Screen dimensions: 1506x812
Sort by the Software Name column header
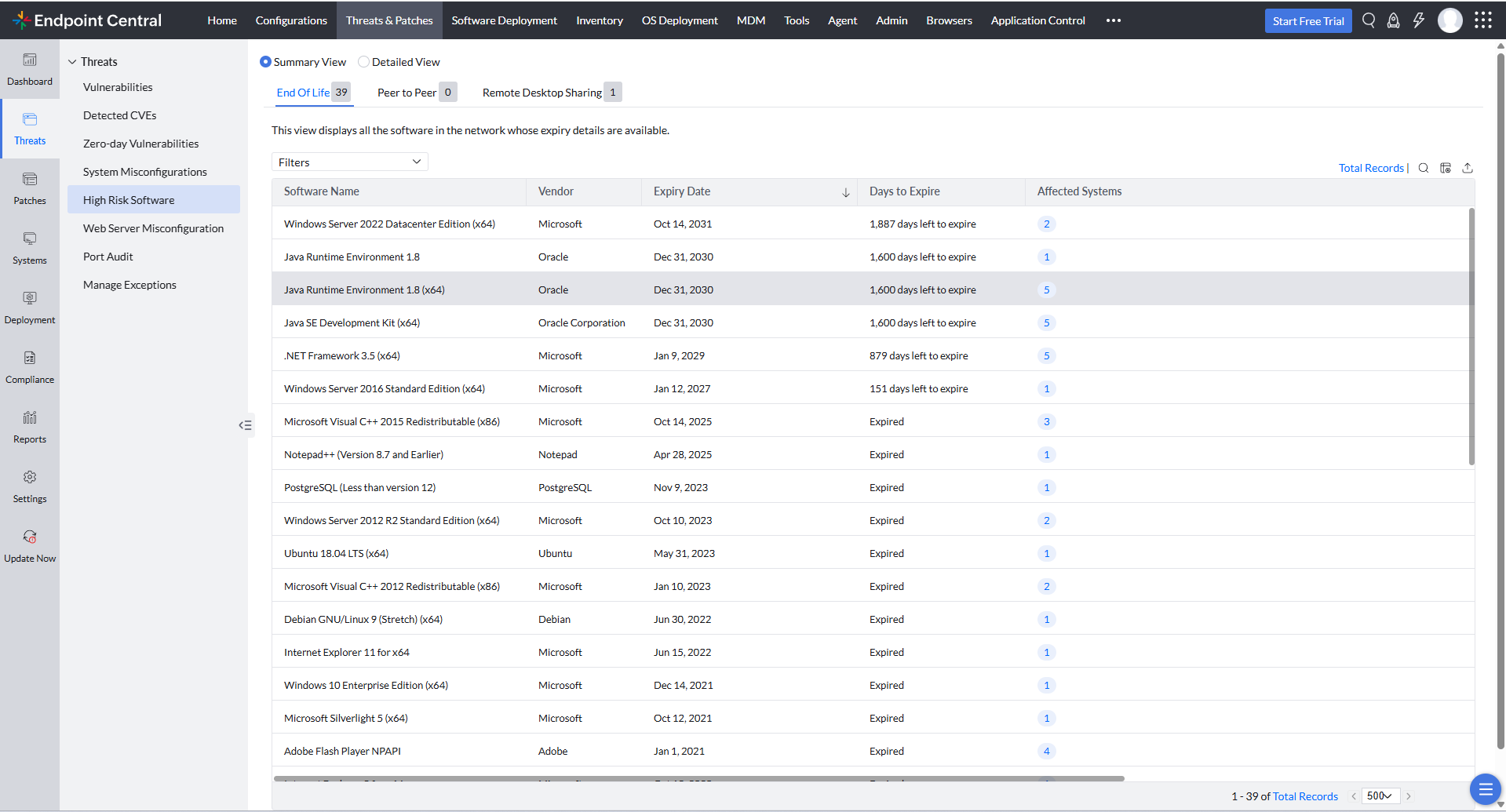(x=399, y=191)
